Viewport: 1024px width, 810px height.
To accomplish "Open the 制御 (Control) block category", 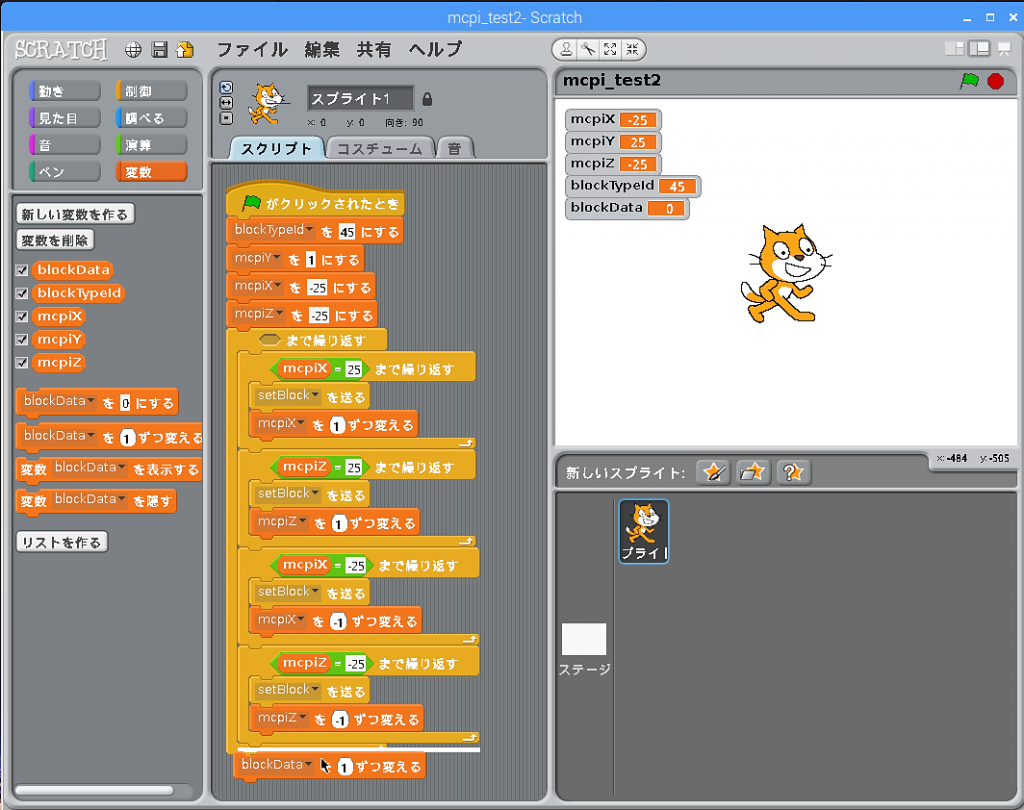I will (x=152, y=91).
